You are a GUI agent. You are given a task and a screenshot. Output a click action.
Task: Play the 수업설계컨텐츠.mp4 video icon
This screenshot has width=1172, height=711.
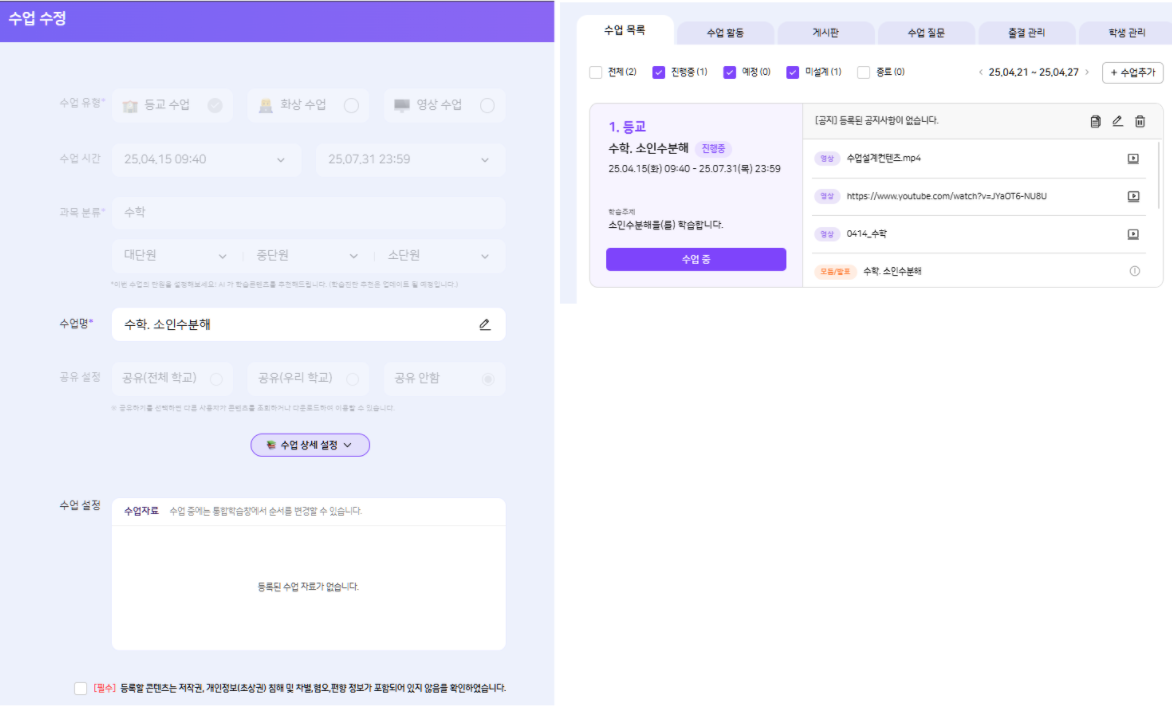[1133, 158]
